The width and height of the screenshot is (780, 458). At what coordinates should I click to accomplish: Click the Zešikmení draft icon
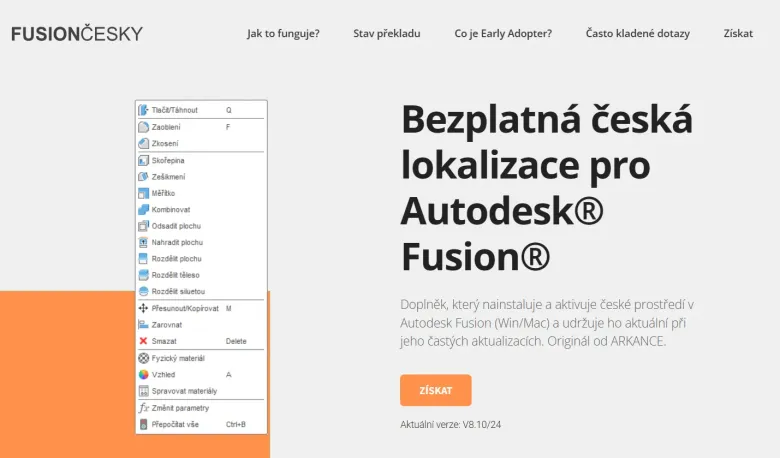coord(143,177)
